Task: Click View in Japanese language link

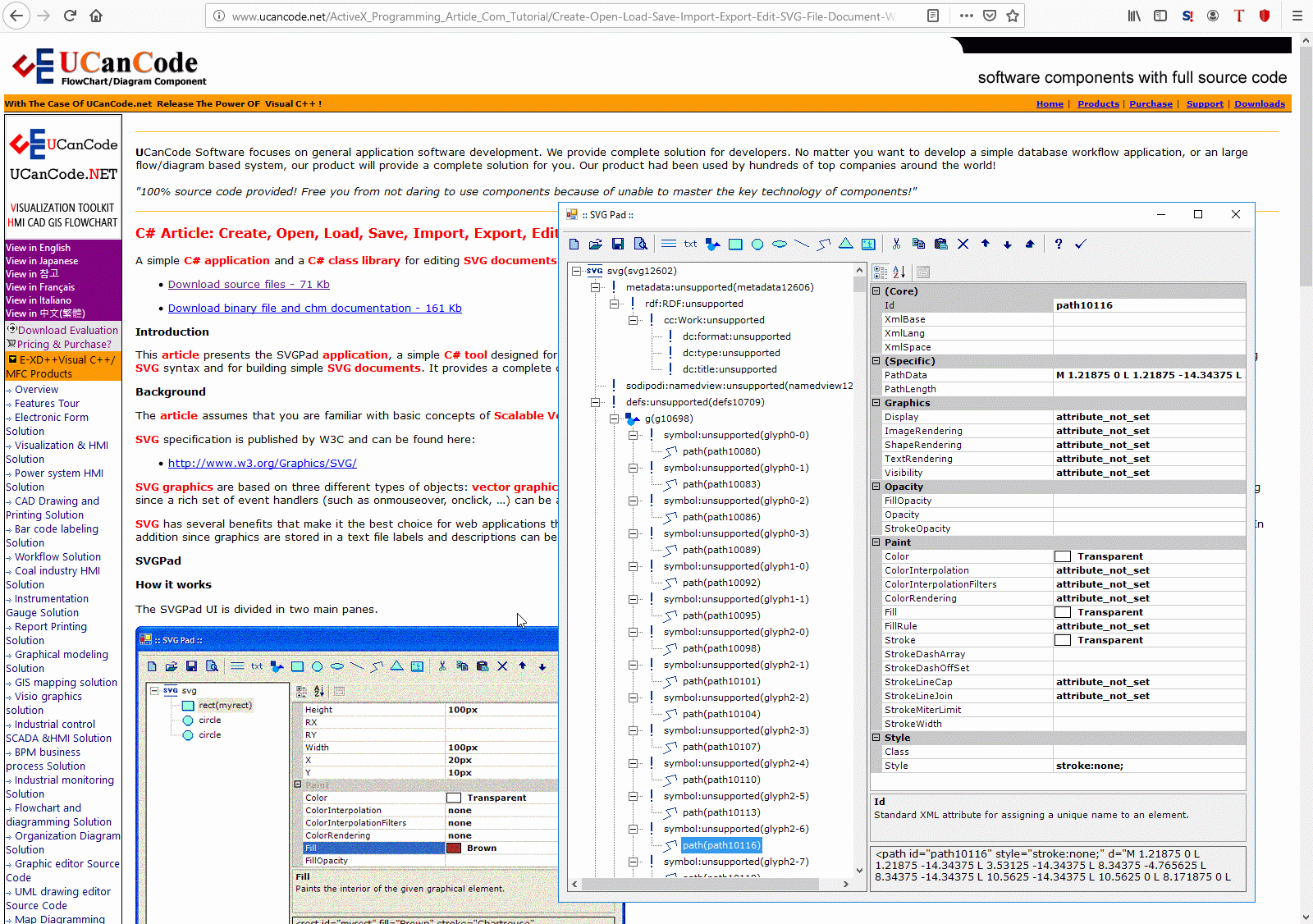Action: [x=42, y=261]
